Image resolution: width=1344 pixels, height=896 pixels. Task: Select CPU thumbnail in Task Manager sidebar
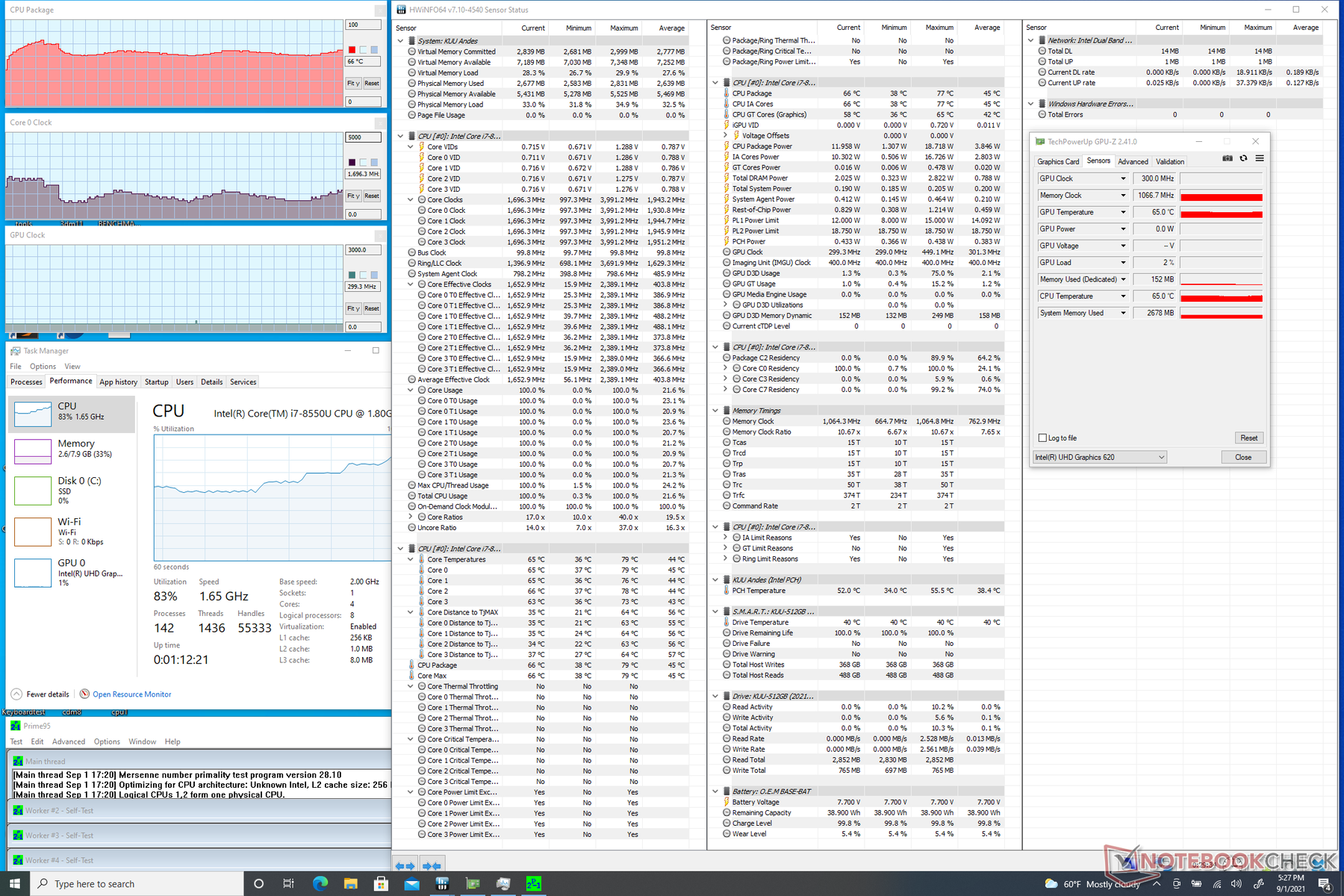click(x=33, y=414)
